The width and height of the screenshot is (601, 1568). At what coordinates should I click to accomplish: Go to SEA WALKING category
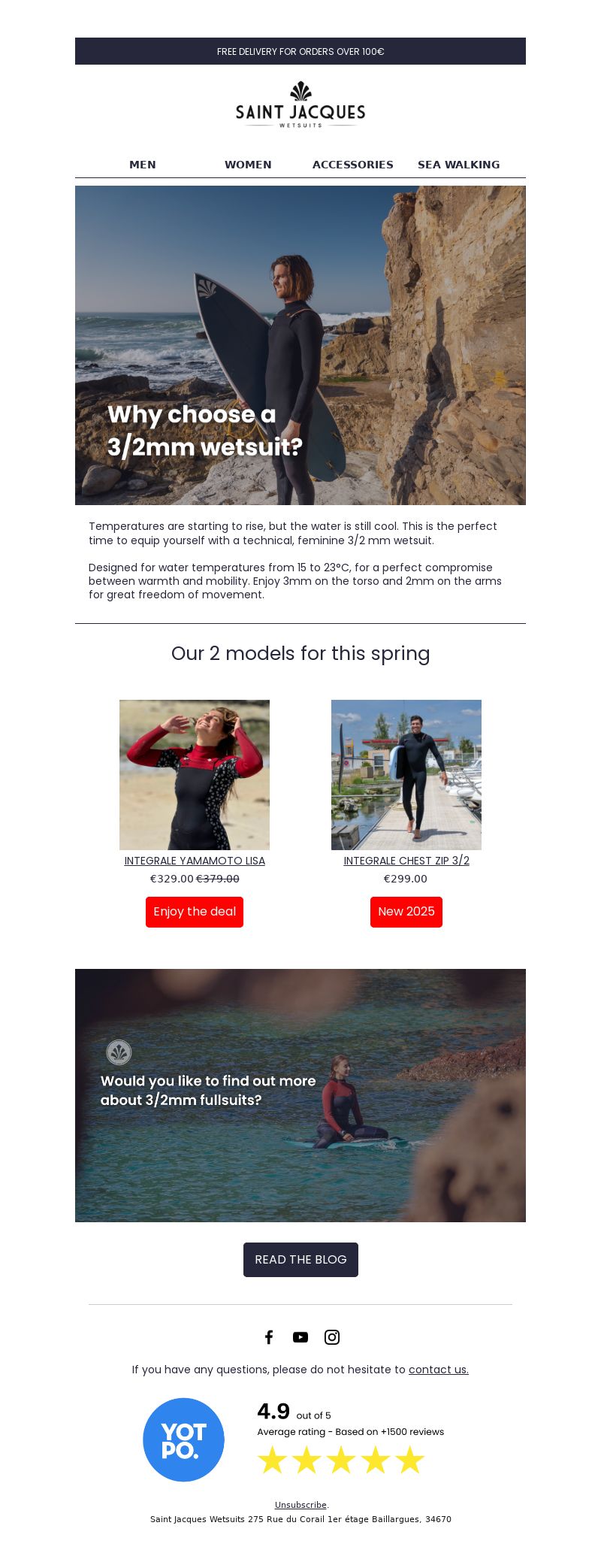point(459,165)
